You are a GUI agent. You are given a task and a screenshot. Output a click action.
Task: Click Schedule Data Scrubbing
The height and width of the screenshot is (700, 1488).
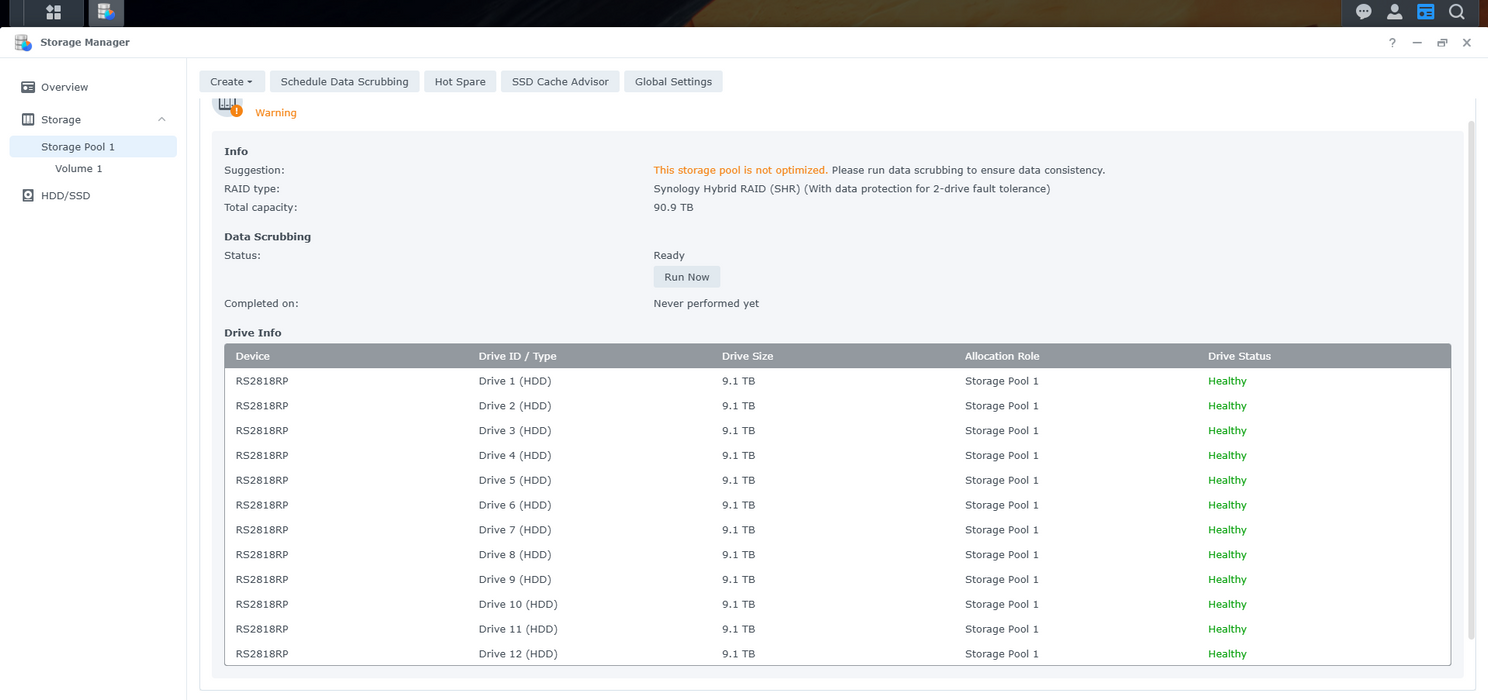click(345, 82)
